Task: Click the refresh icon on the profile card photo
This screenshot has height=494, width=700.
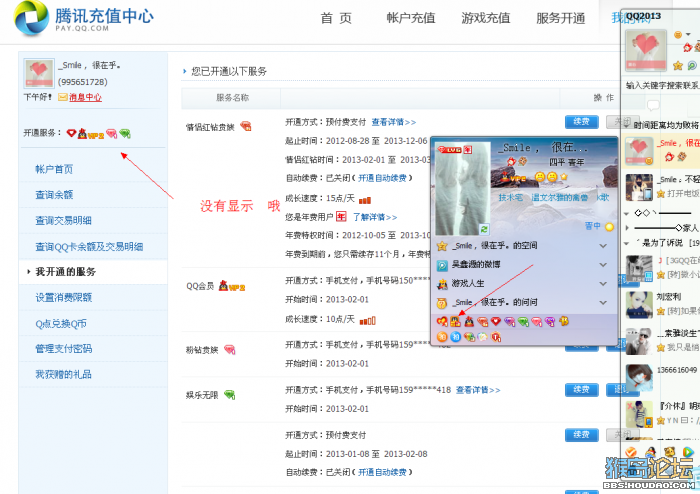Action: tap(484, 229)
